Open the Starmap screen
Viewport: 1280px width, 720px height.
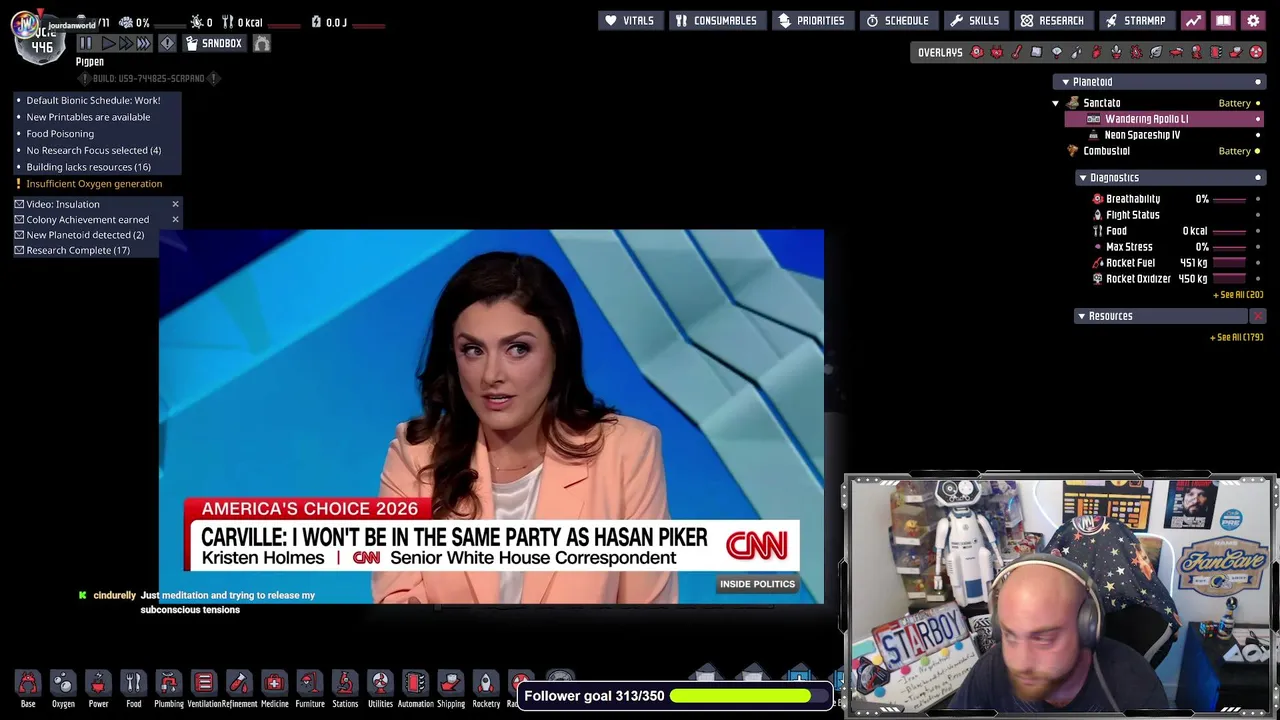1136,20
